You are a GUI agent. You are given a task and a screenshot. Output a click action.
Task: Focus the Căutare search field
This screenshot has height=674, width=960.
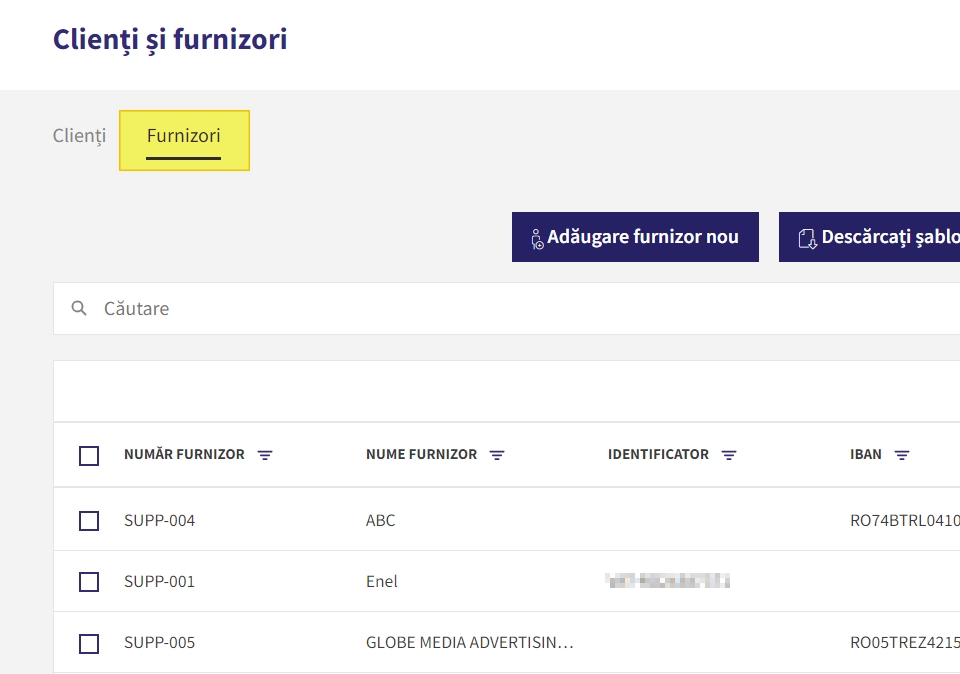click(506, 309)
